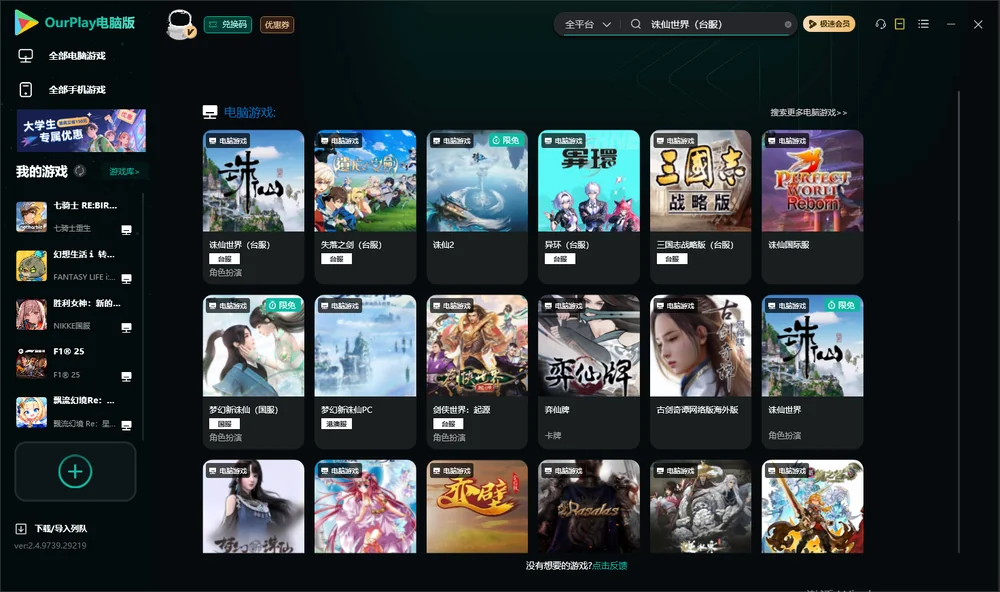Open the user avatar profile icon
This screenshot has height=592, width=1000.
[180, 25]
